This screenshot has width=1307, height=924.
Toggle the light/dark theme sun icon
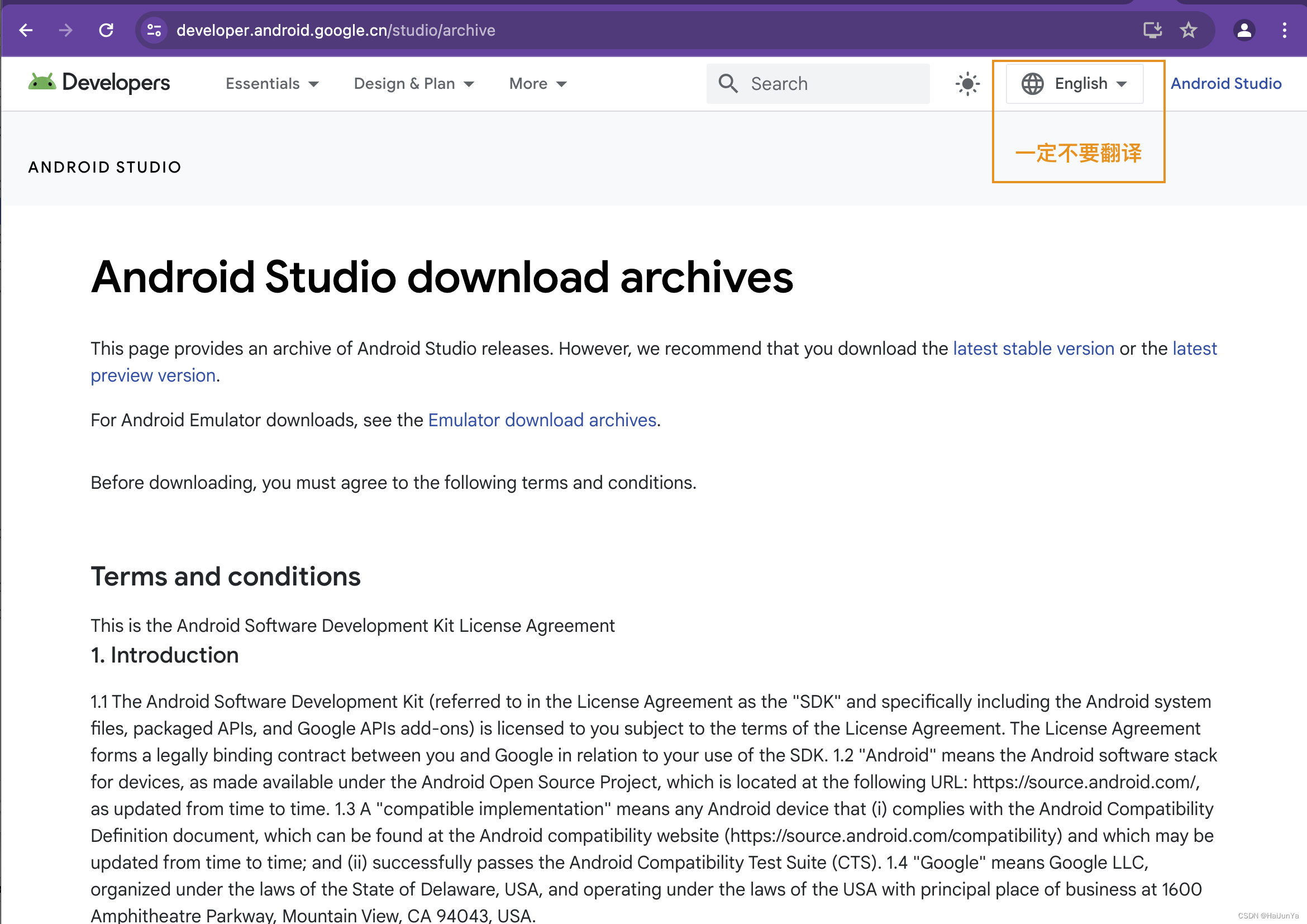[x=967, y=84]
